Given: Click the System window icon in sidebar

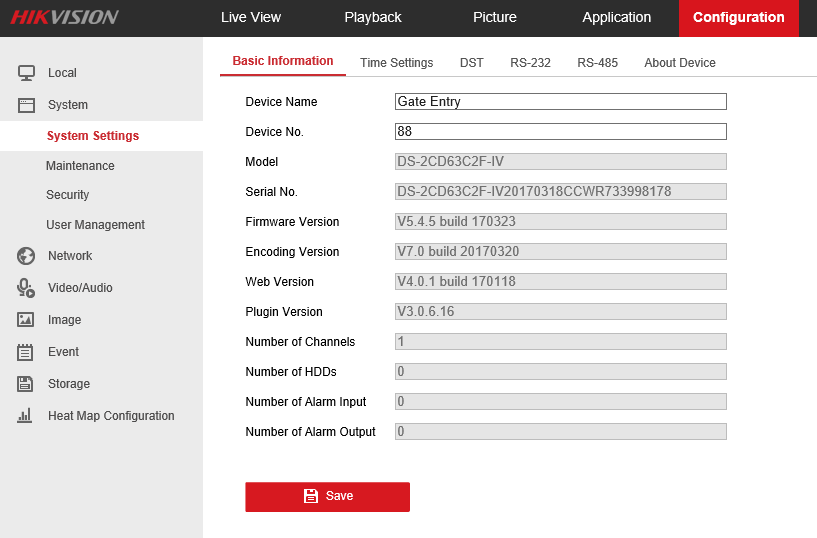Looking at the screenshot, I should click(x=26, y=105).
